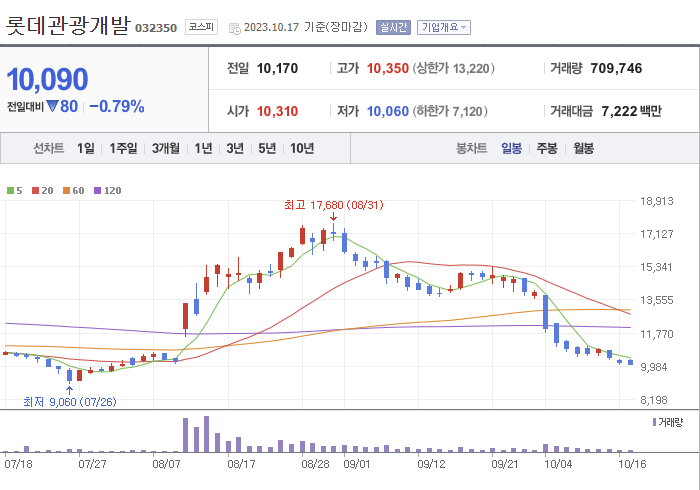This screenshot has width=700, height=490.
Task: Select the 3년 line chart tab
Action: click(235, 148)
